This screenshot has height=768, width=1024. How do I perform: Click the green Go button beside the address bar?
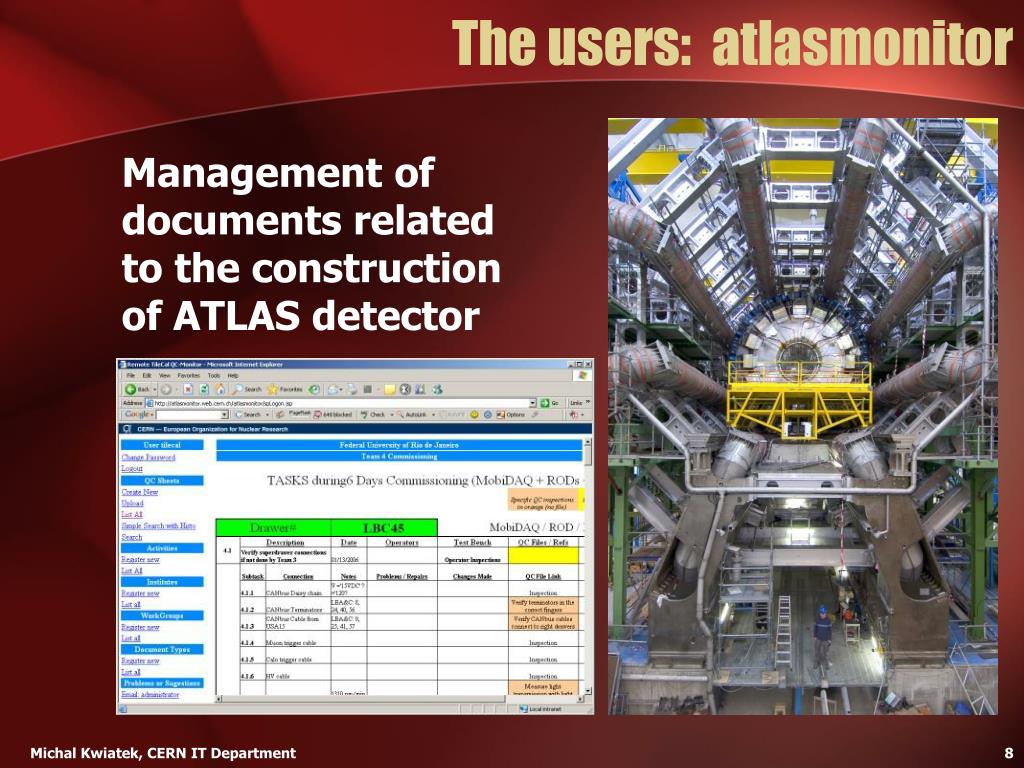pyautogui.click(x=550, y=403)
